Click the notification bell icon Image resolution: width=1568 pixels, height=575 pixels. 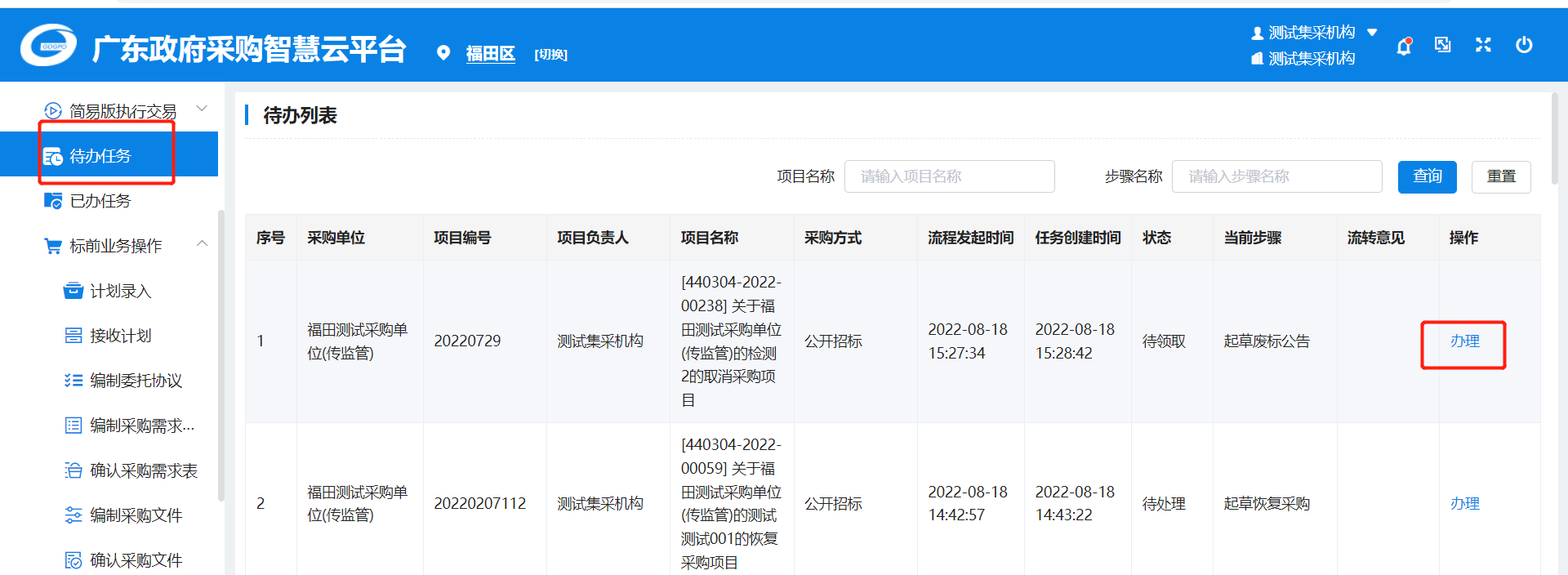tap(1404, 46)
